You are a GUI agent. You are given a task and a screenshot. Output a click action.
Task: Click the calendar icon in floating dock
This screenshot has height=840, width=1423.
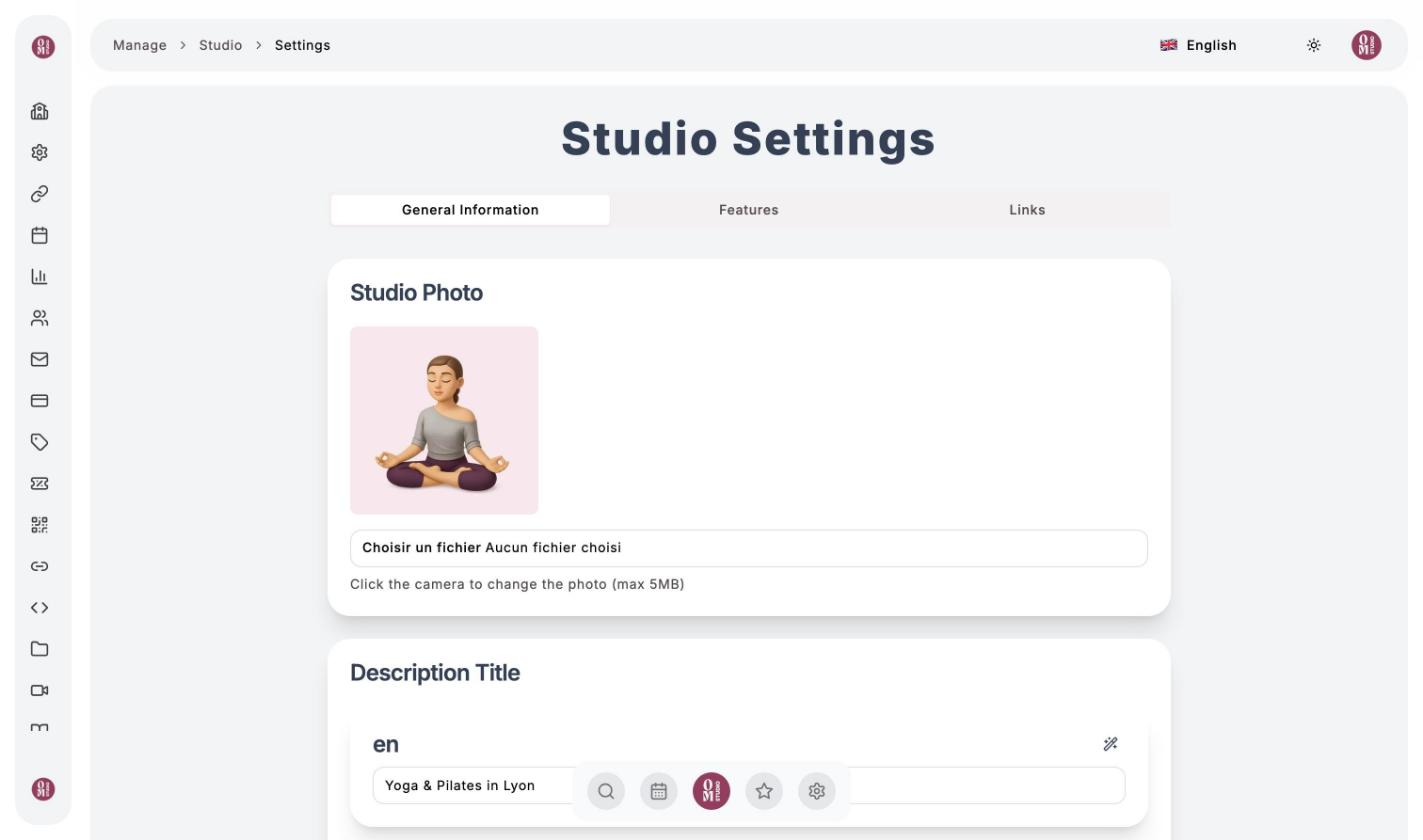659,791
